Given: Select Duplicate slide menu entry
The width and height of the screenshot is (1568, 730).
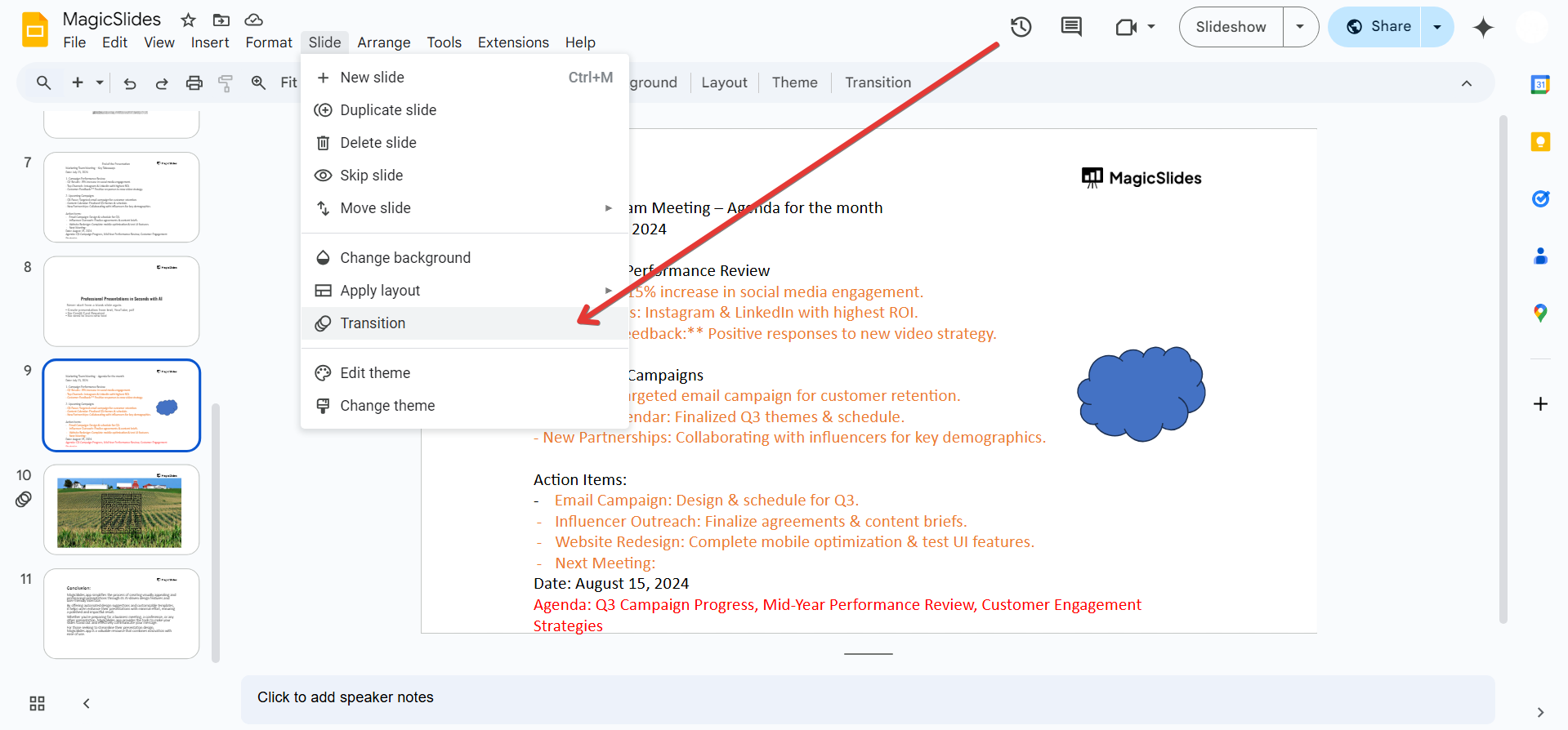Looking at the screenshot, I should (388, 110).
